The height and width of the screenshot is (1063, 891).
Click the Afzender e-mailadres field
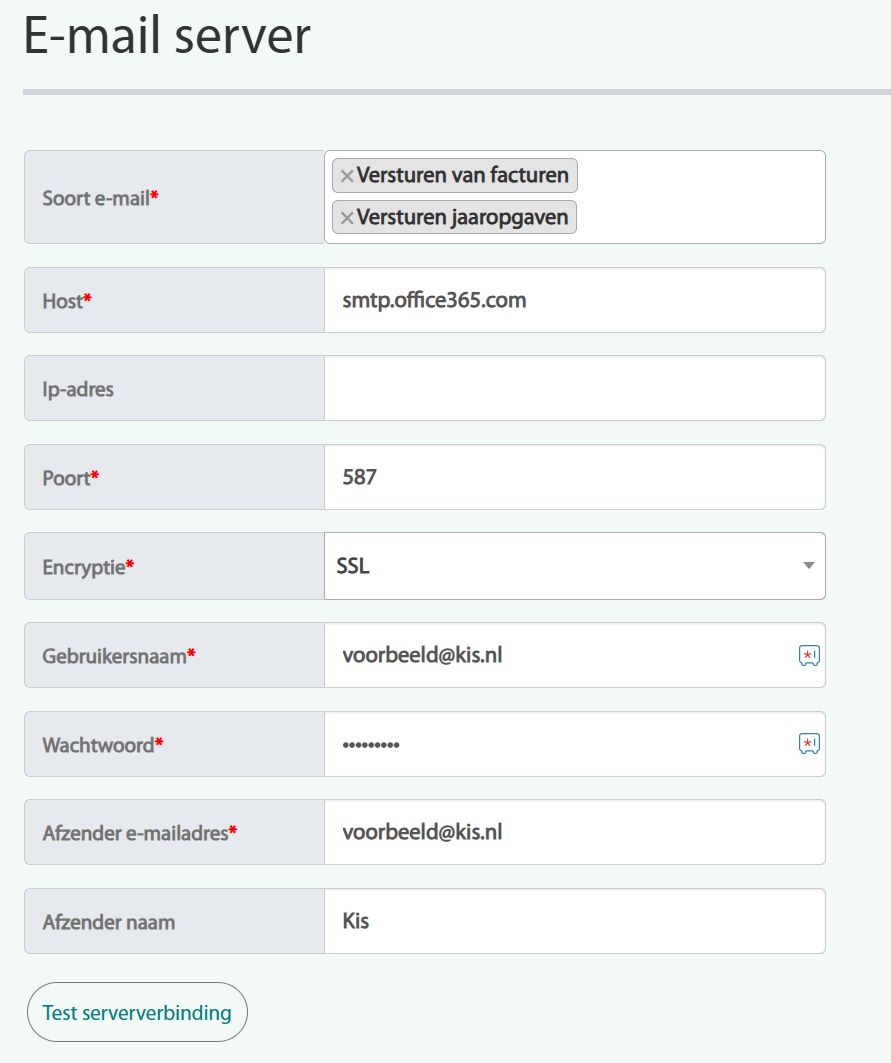(x=574, y=832)
